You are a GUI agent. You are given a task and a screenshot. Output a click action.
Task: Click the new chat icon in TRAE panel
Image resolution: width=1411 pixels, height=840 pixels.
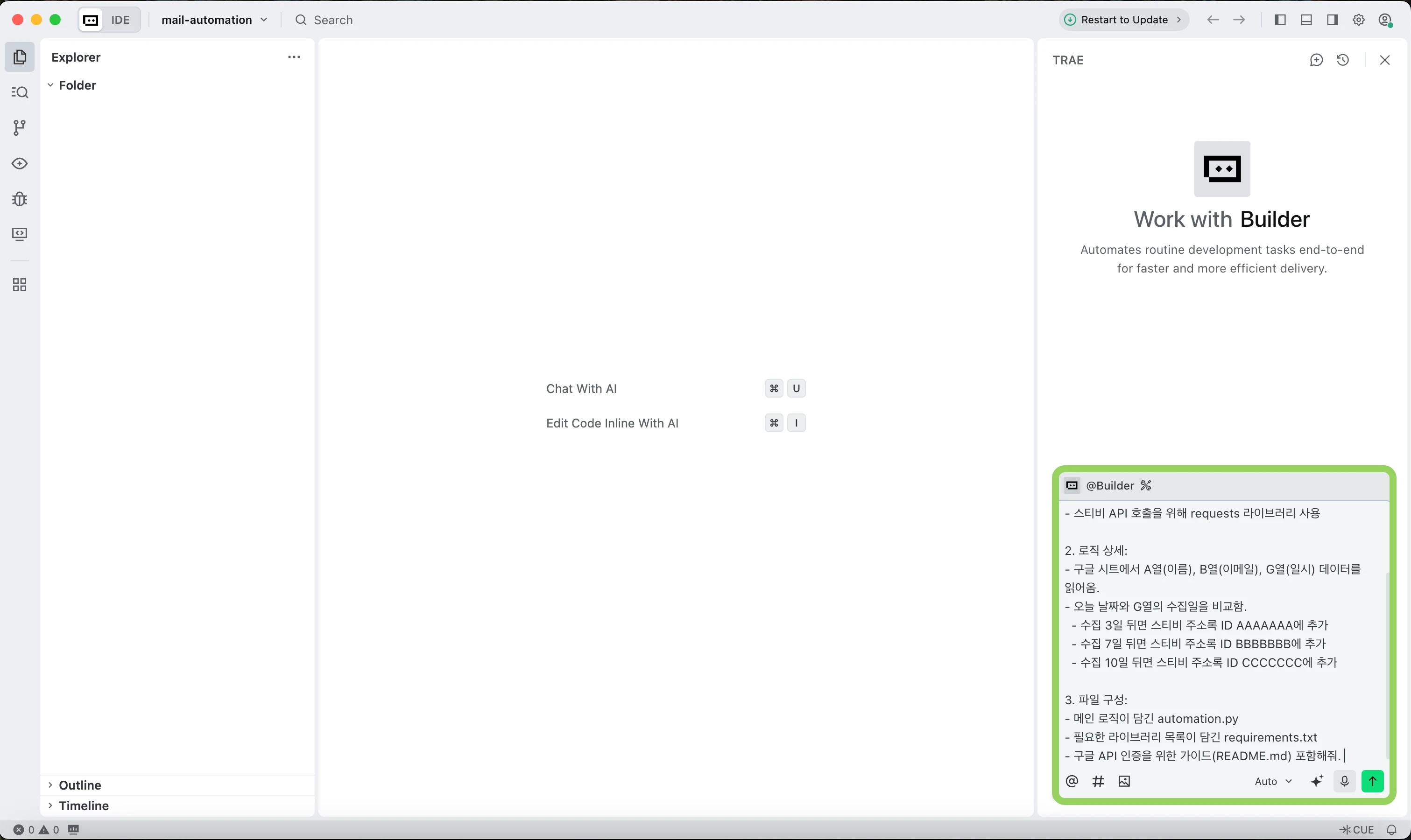point(1316,60)
